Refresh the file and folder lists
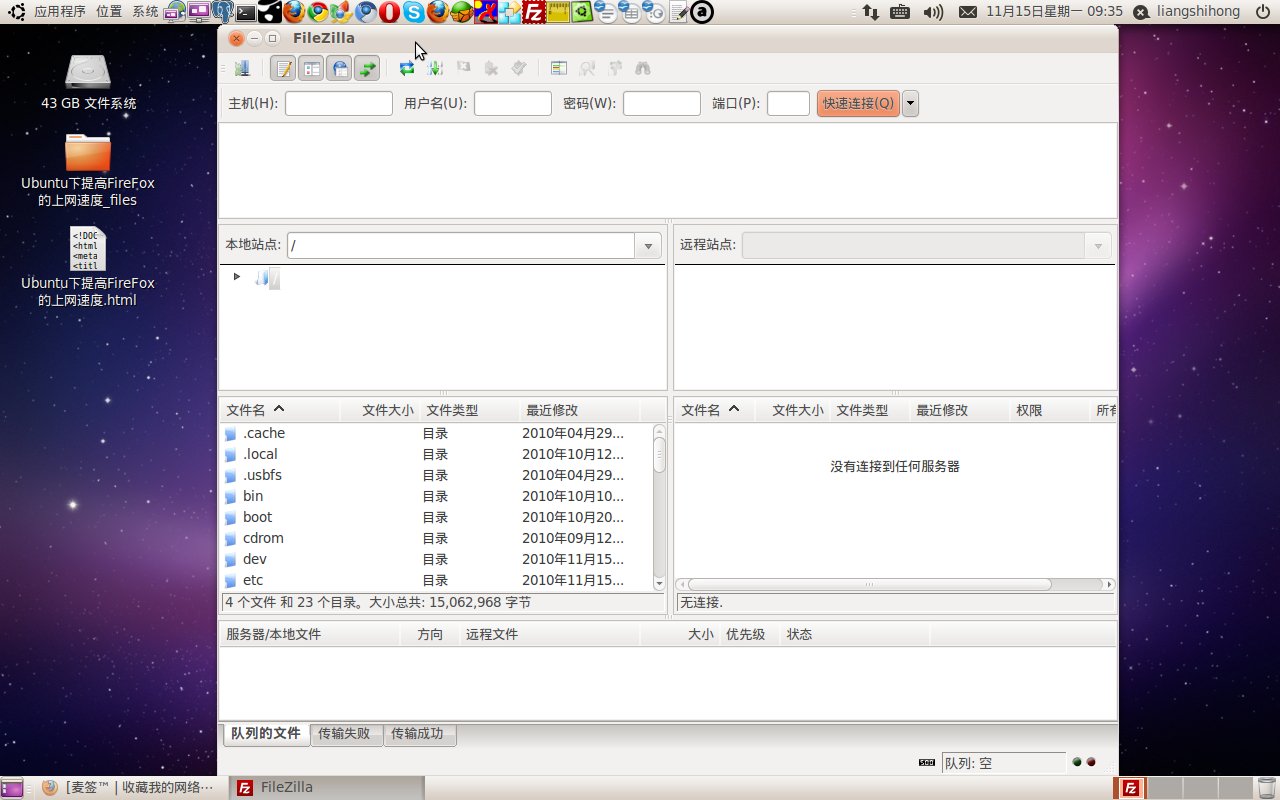The width and height of the screenshot is (1280, 800). coord(406,68)
